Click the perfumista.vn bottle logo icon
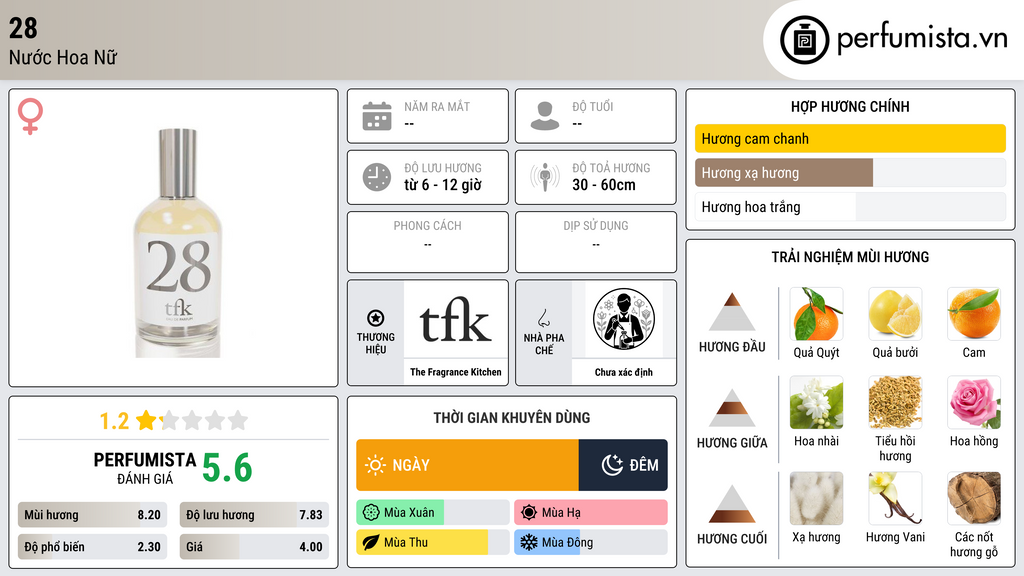 (804, 40)
